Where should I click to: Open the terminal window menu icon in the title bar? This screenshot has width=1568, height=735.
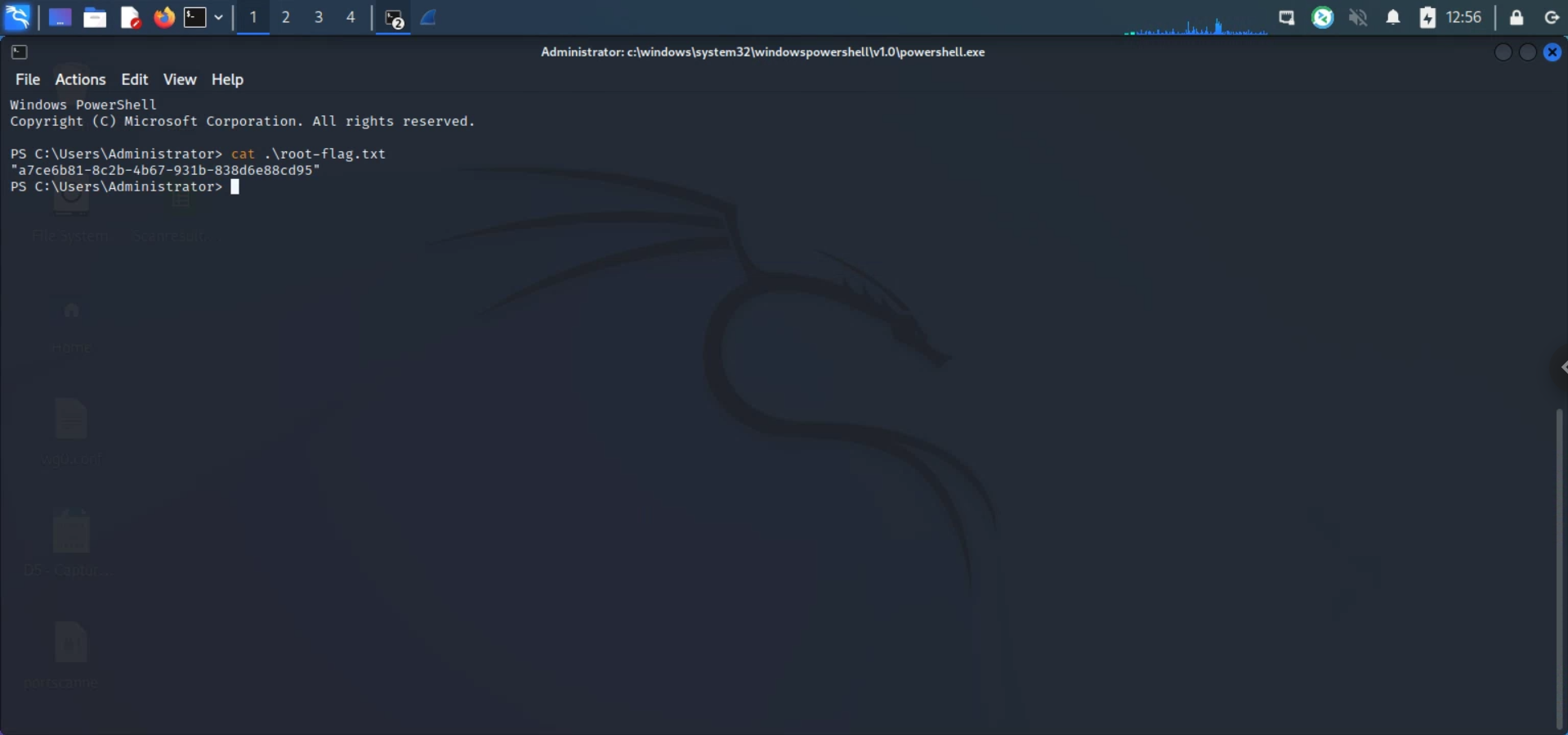click(x=20, y=52)
